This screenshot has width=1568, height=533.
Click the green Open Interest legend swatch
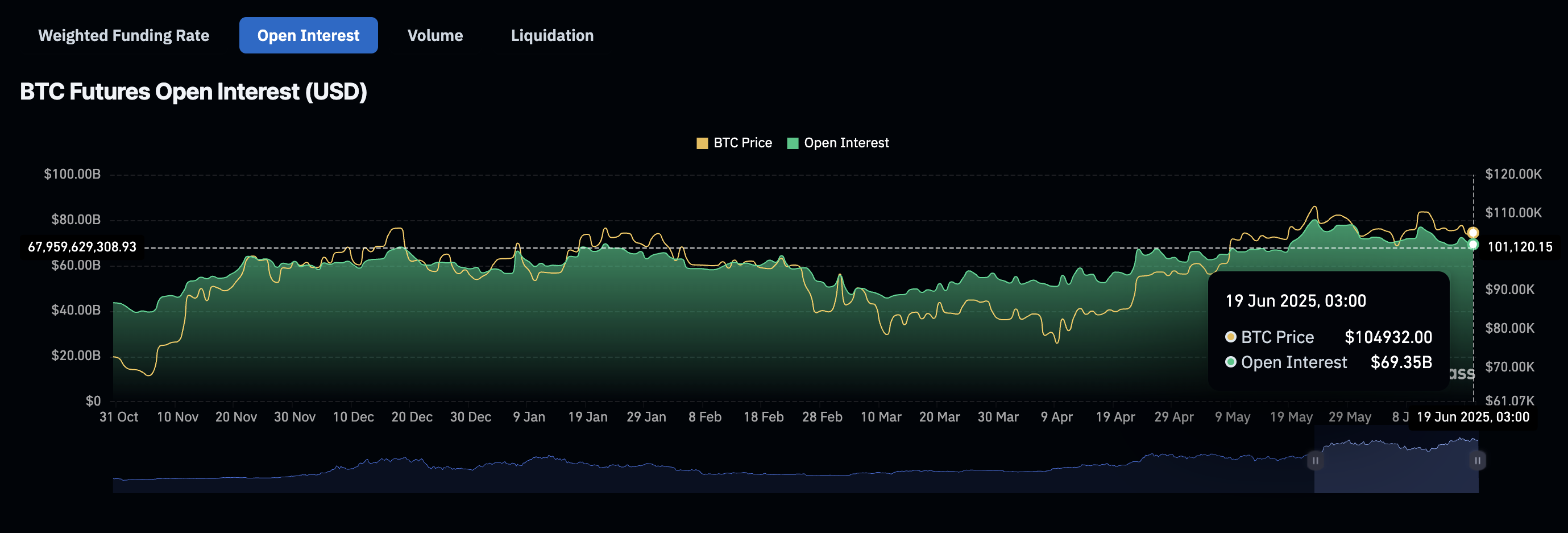(x=793, y=143)
